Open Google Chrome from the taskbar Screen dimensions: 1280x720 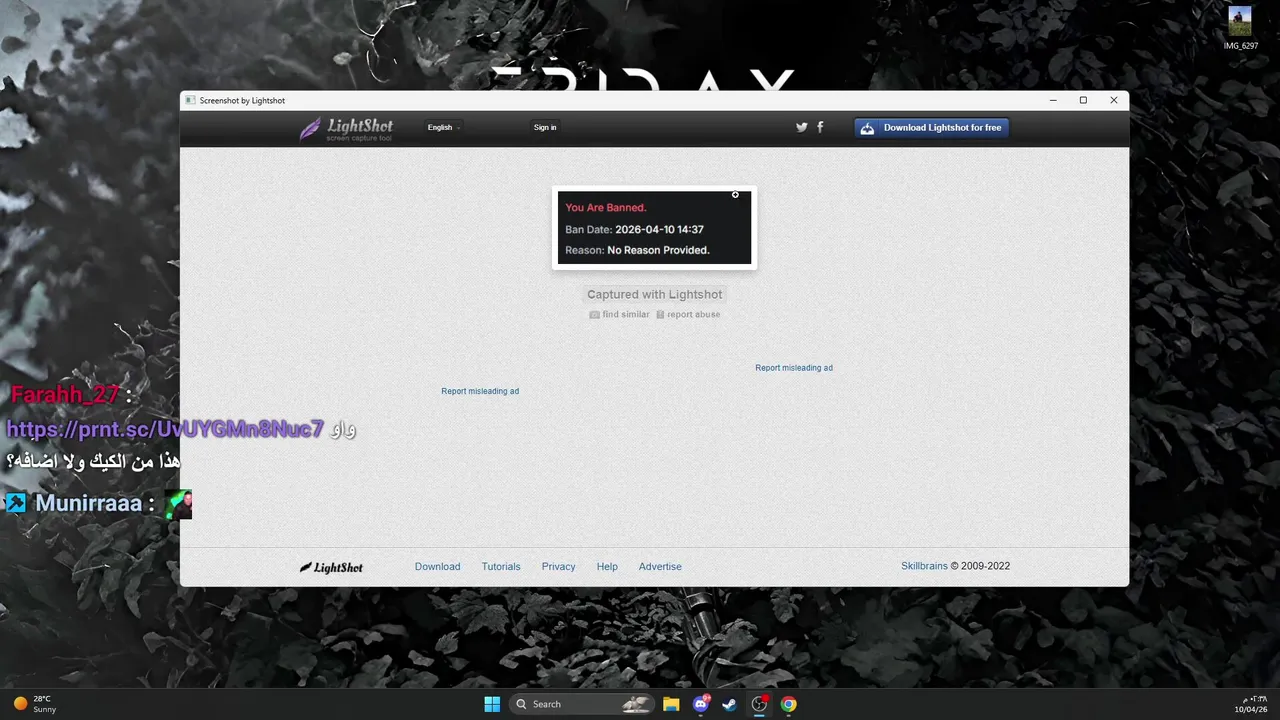tap(789, 704)
